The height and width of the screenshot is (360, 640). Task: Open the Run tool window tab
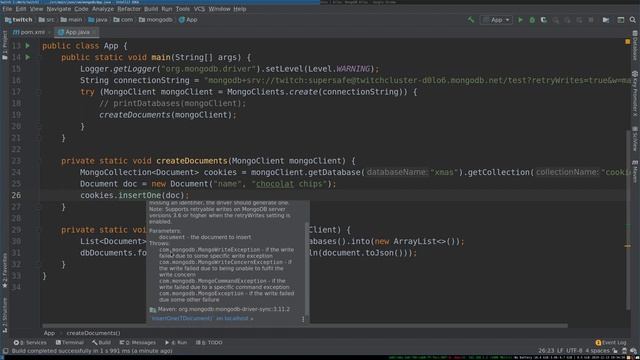[x=176, y=343]
